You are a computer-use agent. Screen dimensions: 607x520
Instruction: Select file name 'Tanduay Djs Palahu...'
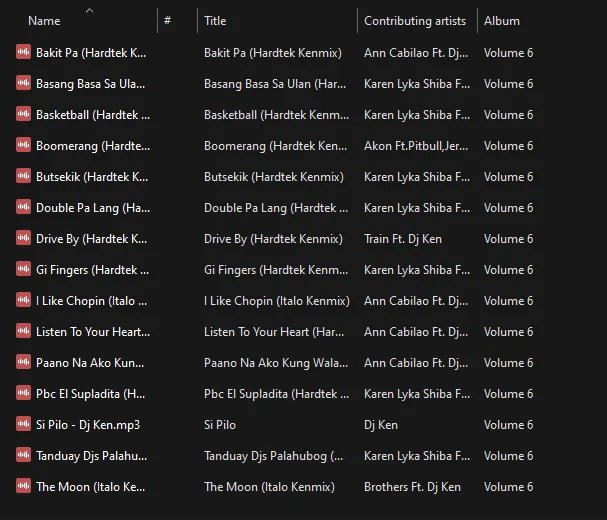coord(91,455)
